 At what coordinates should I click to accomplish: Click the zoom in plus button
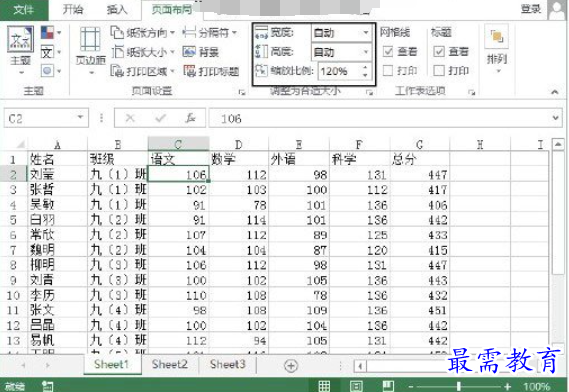pos(507,387)
